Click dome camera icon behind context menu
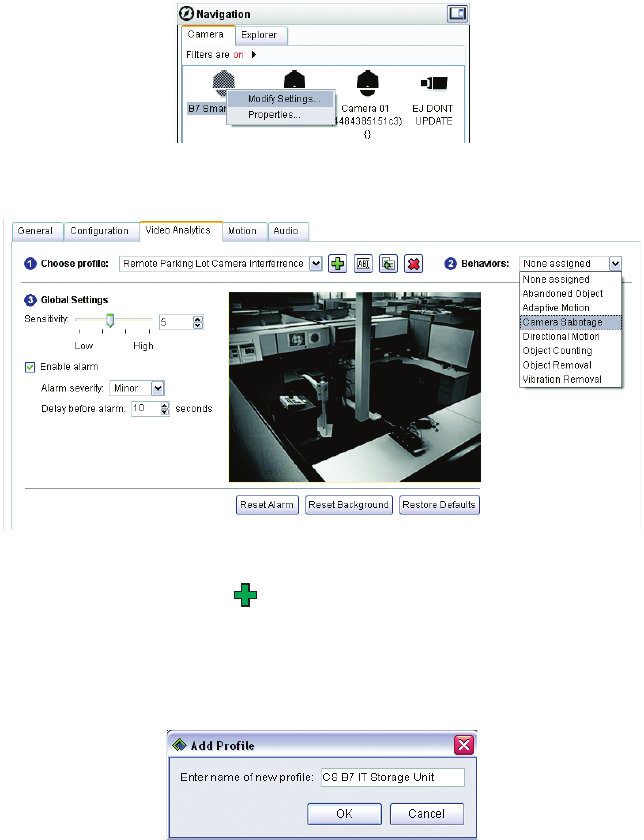Screen dimensions: 644x840 [294, 80]
